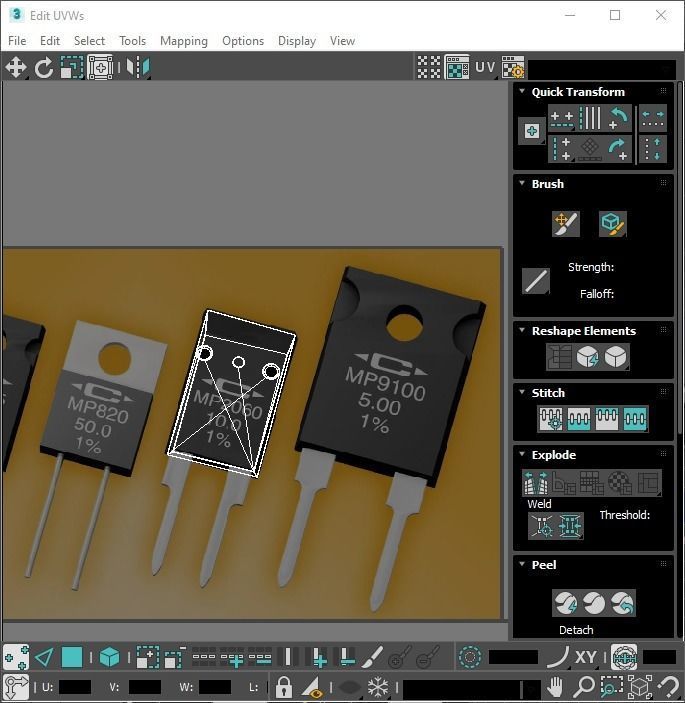Select the Pan View hand tool
Viewport: 685px width, 703px height.
click(555, 687)
